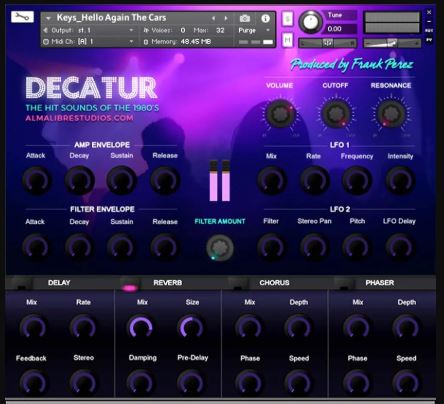Click the LFO 1 Frequency knob

357,180
